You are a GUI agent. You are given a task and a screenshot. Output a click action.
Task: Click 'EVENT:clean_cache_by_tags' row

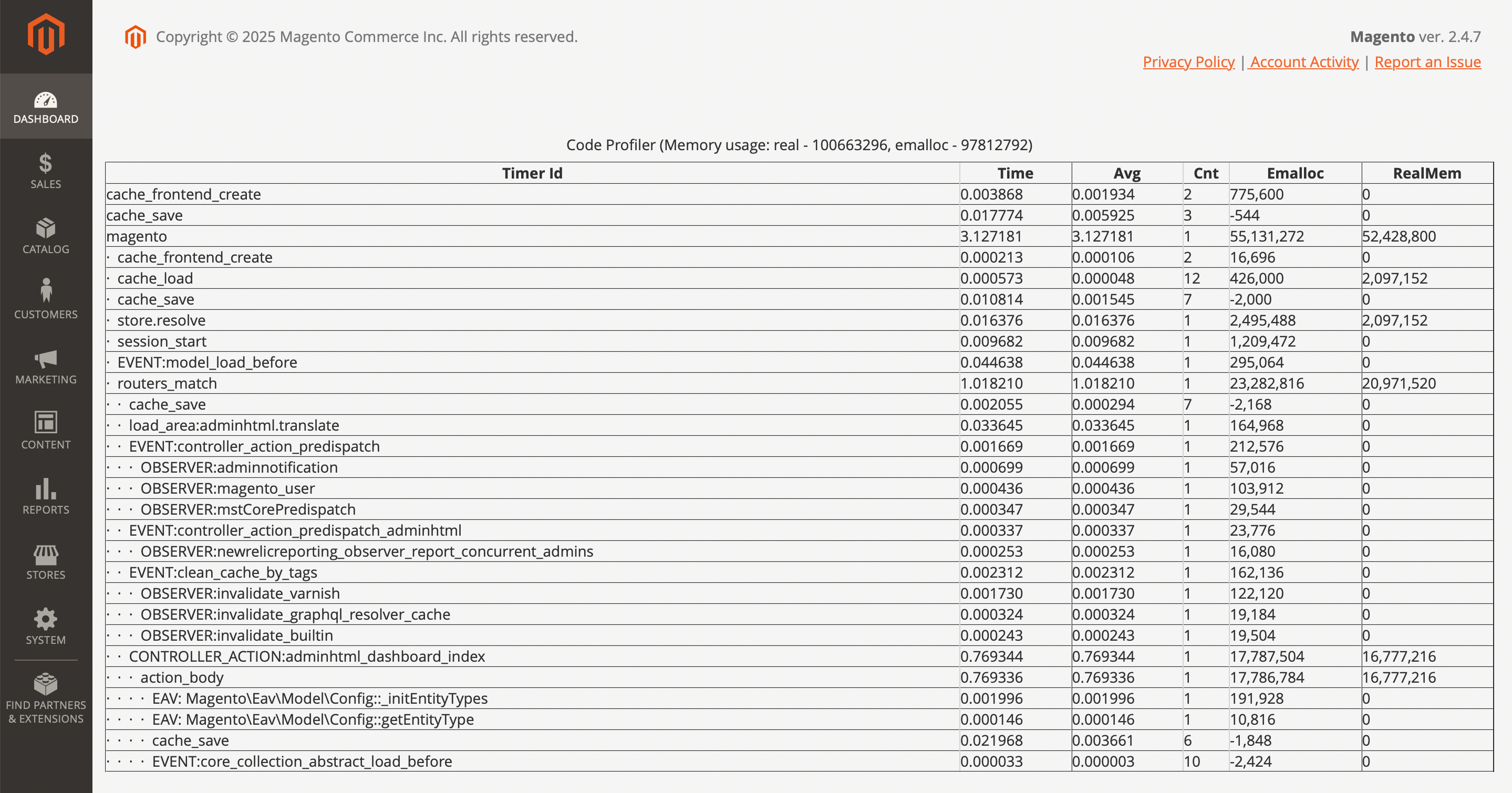[800, 572]
